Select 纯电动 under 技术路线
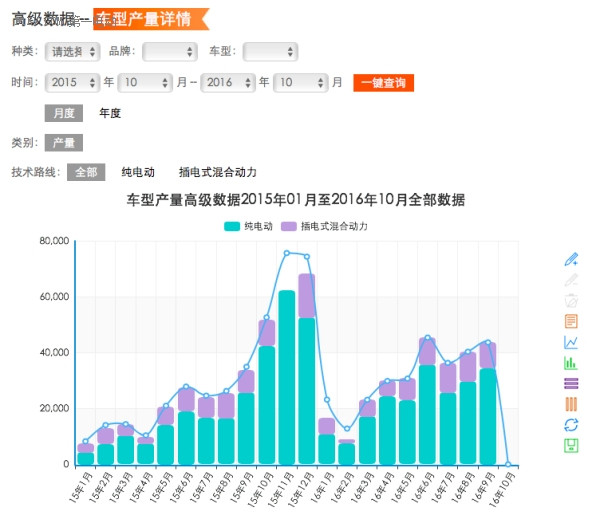 pos(138,172)
